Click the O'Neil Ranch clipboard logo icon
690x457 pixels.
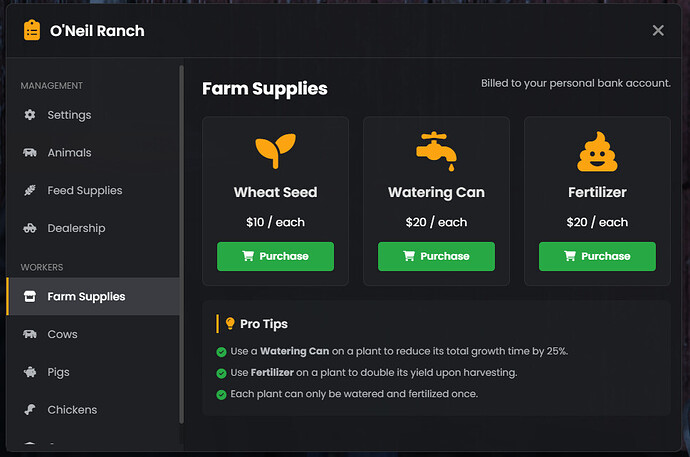(x=32, y=30)
